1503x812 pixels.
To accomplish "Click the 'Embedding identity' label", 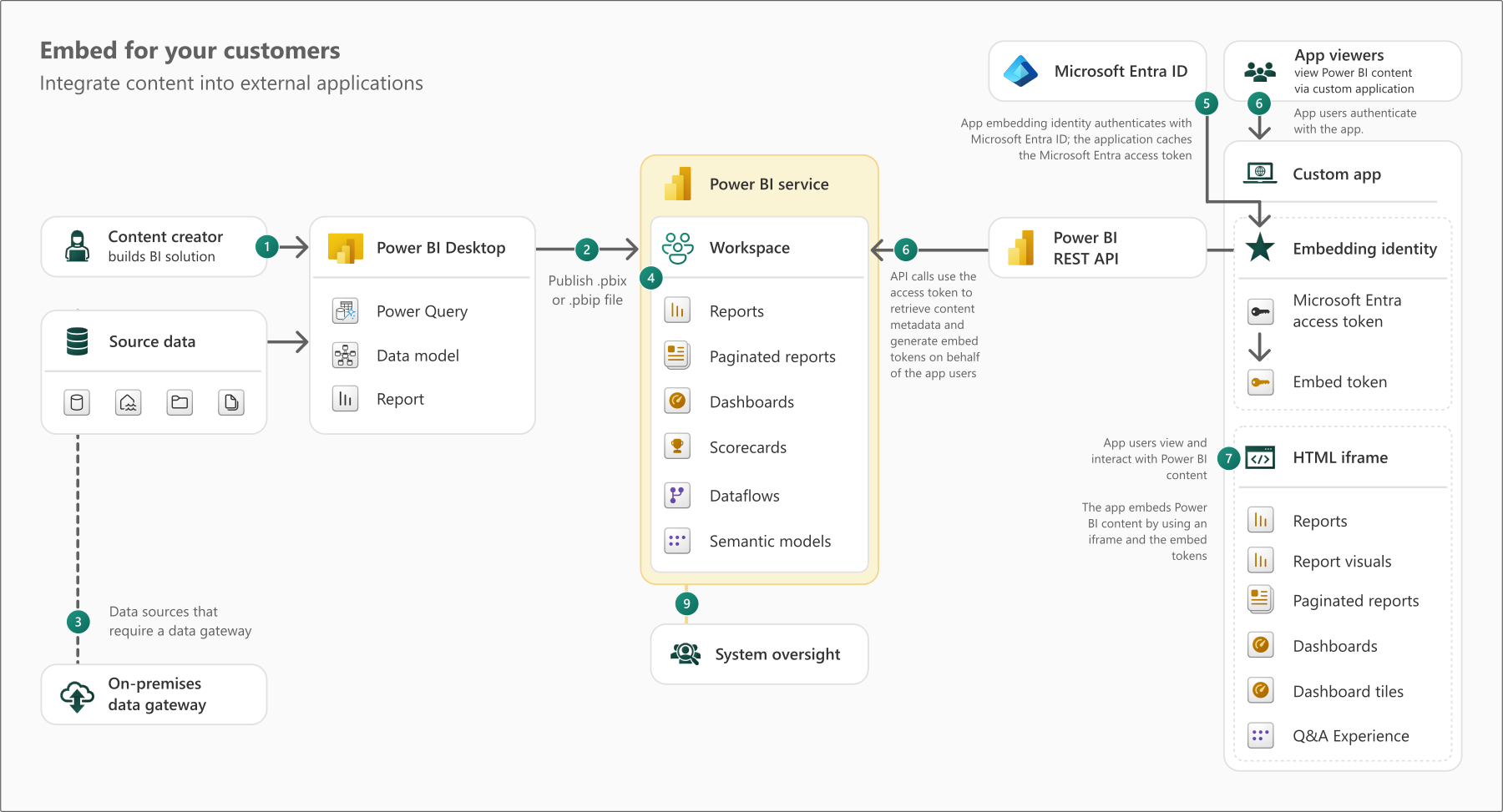I will click(x=1364, y=249).
